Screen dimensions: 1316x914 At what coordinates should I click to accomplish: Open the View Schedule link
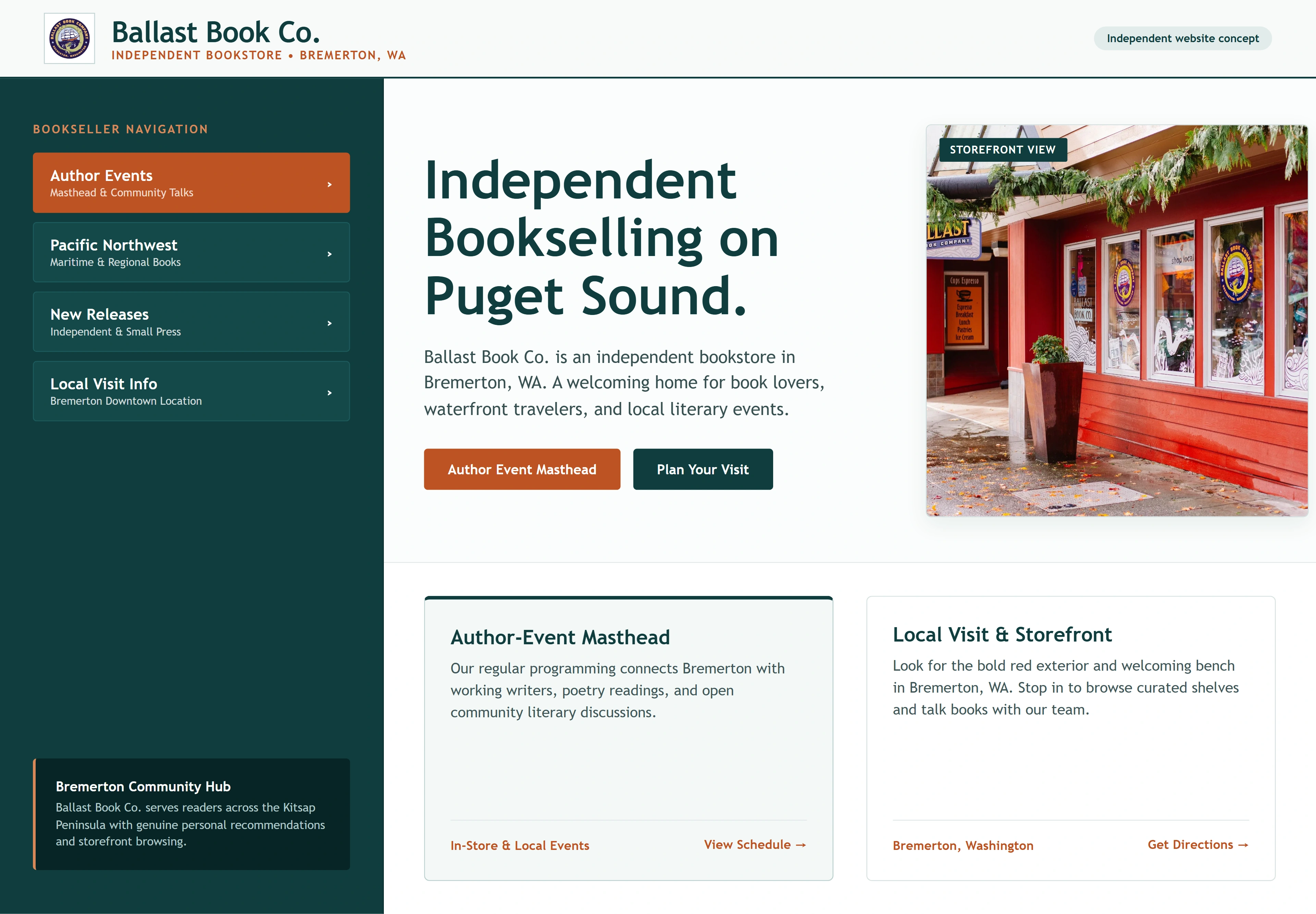[x=755, y=845]
